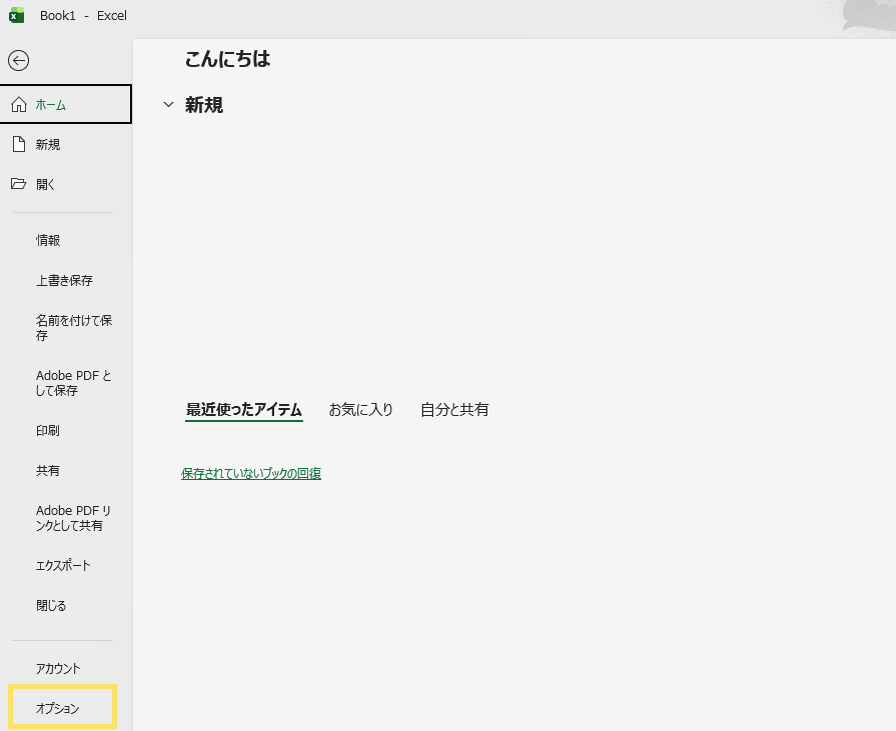Select 共有 in the sidebar
The image size is (896, 731).
click(x=48, y=470)
